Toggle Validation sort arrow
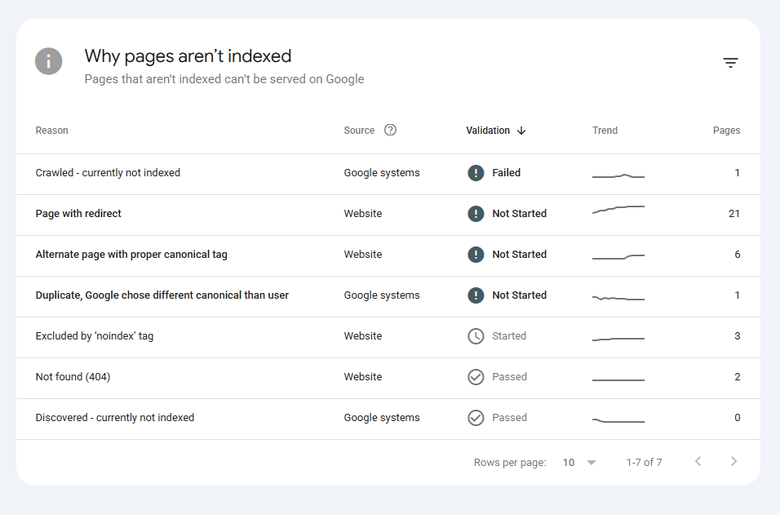The image size is (780, 515). [521, 130]
